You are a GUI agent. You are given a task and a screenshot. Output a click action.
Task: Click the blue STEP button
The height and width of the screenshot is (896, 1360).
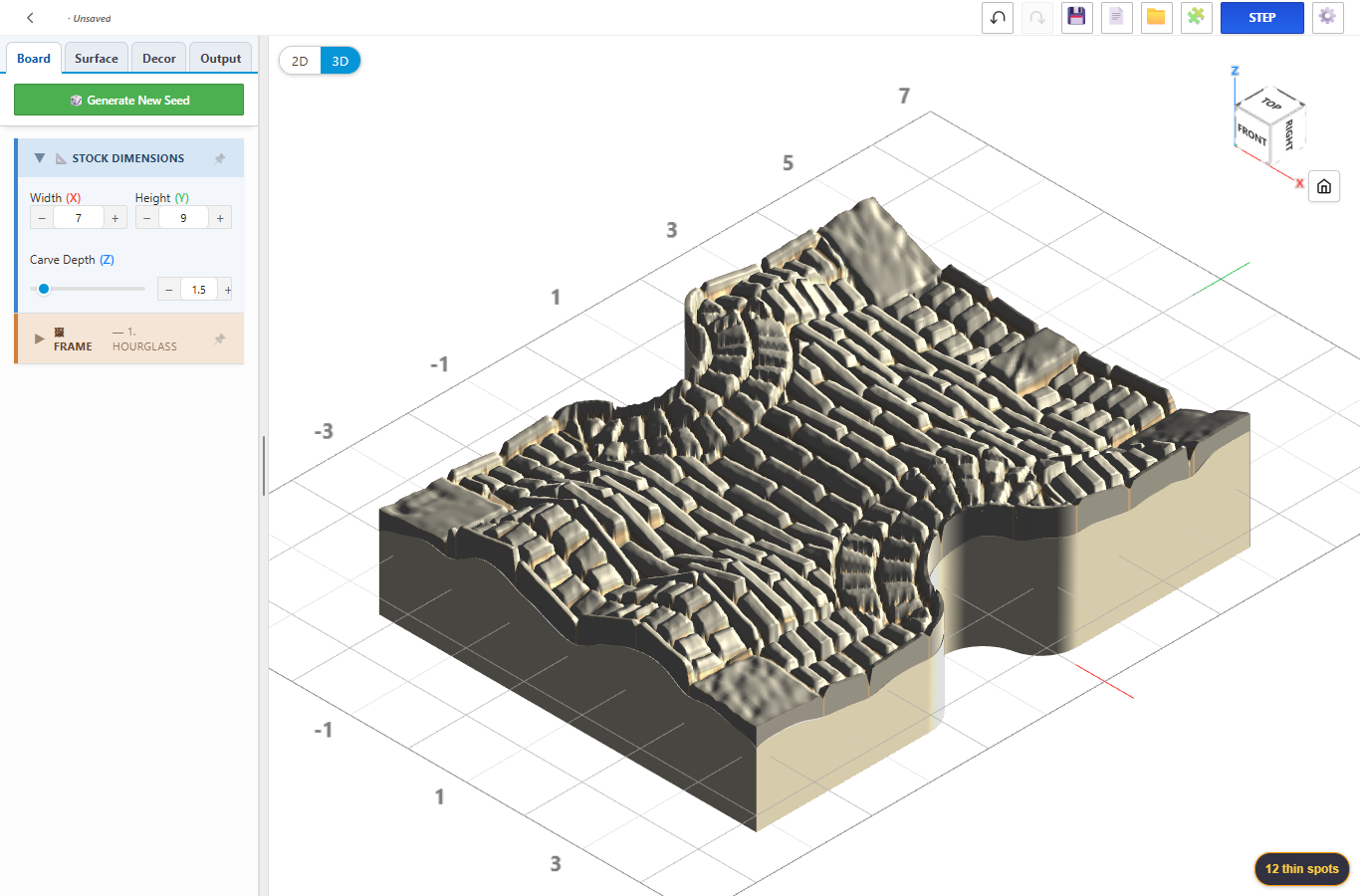click(x=1261, y=18)
